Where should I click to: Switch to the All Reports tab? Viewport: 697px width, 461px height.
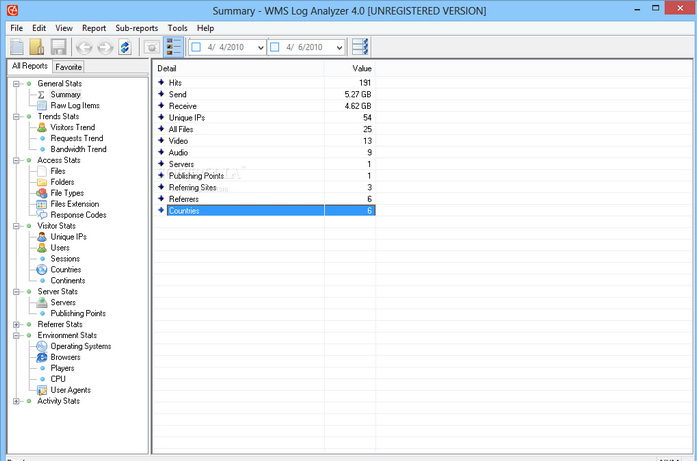coord(29,66)
